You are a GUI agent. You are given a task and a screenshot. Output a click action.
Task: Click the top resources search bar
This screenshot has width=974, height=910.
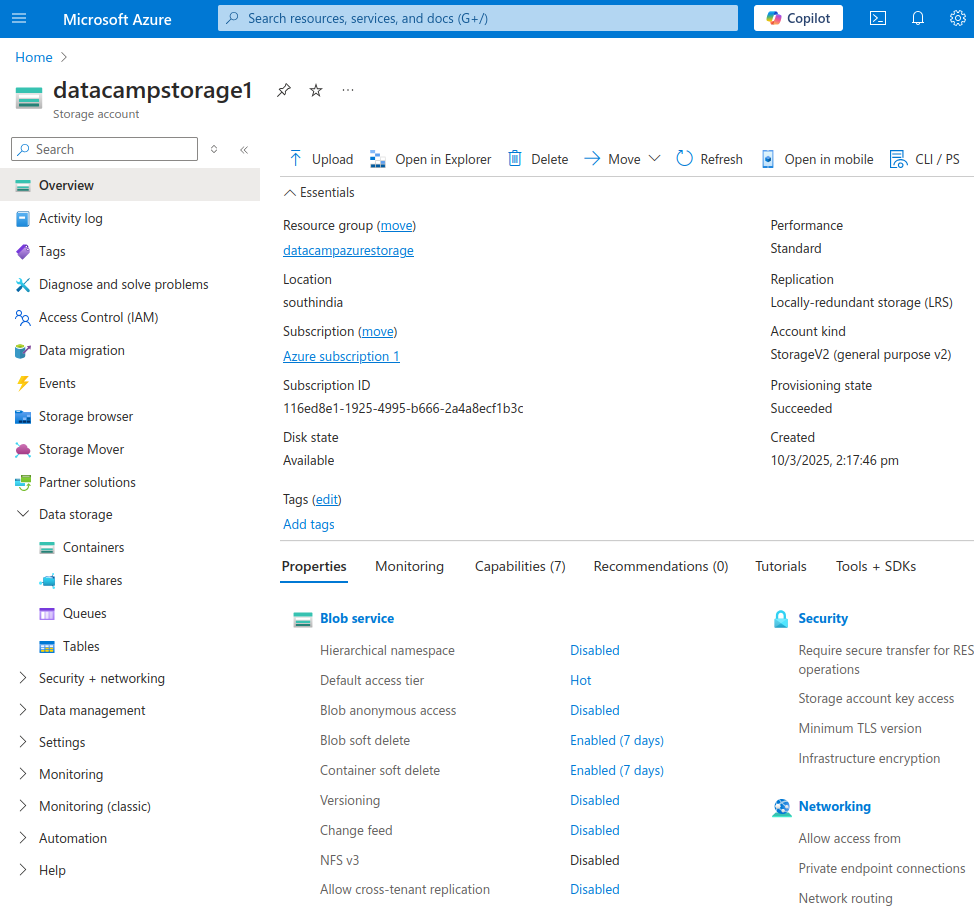point(478,18)
